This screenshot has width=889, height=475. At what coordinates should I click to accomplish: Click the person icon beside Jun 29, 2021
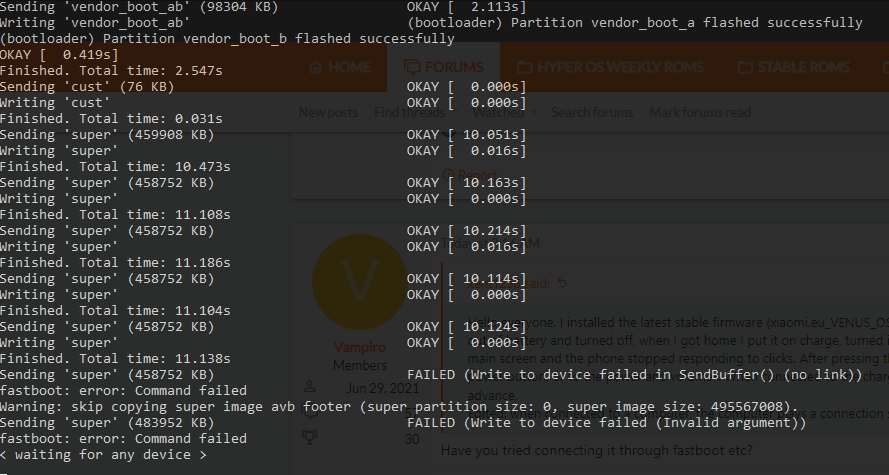point(308,388)
